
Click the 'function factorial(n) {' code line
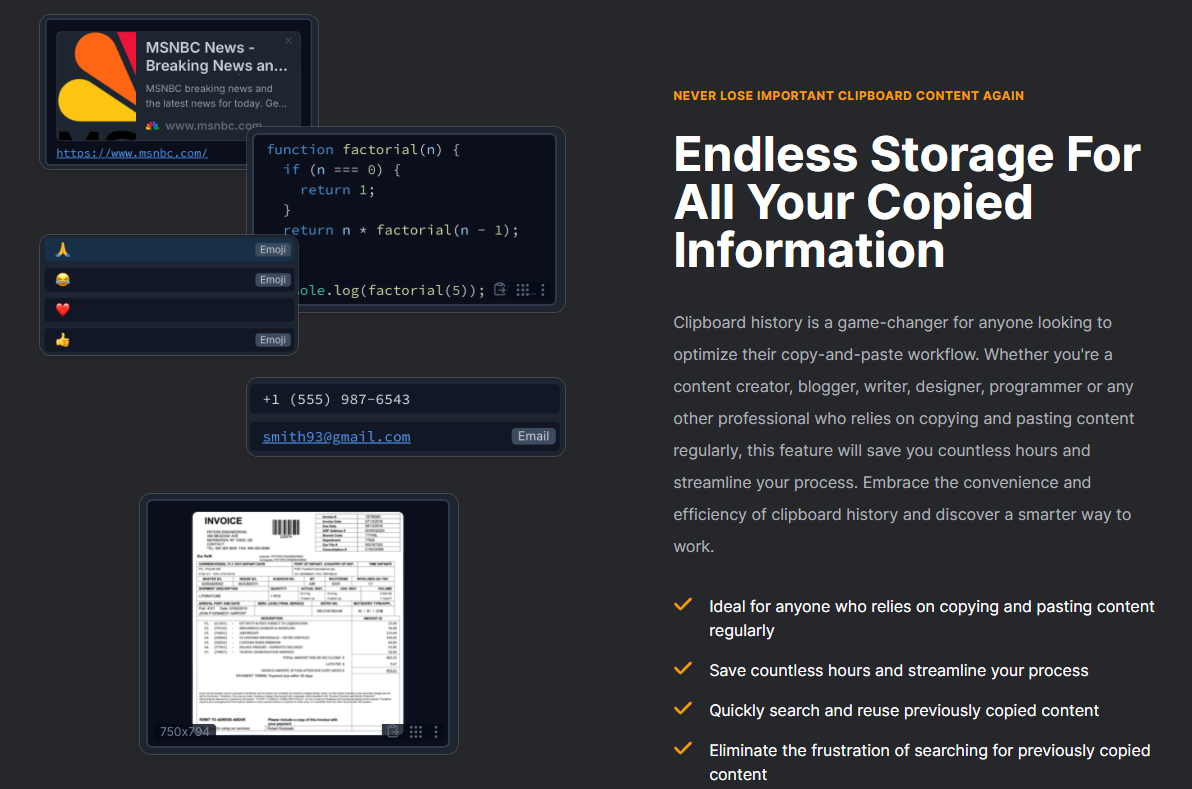pos(363,150)
